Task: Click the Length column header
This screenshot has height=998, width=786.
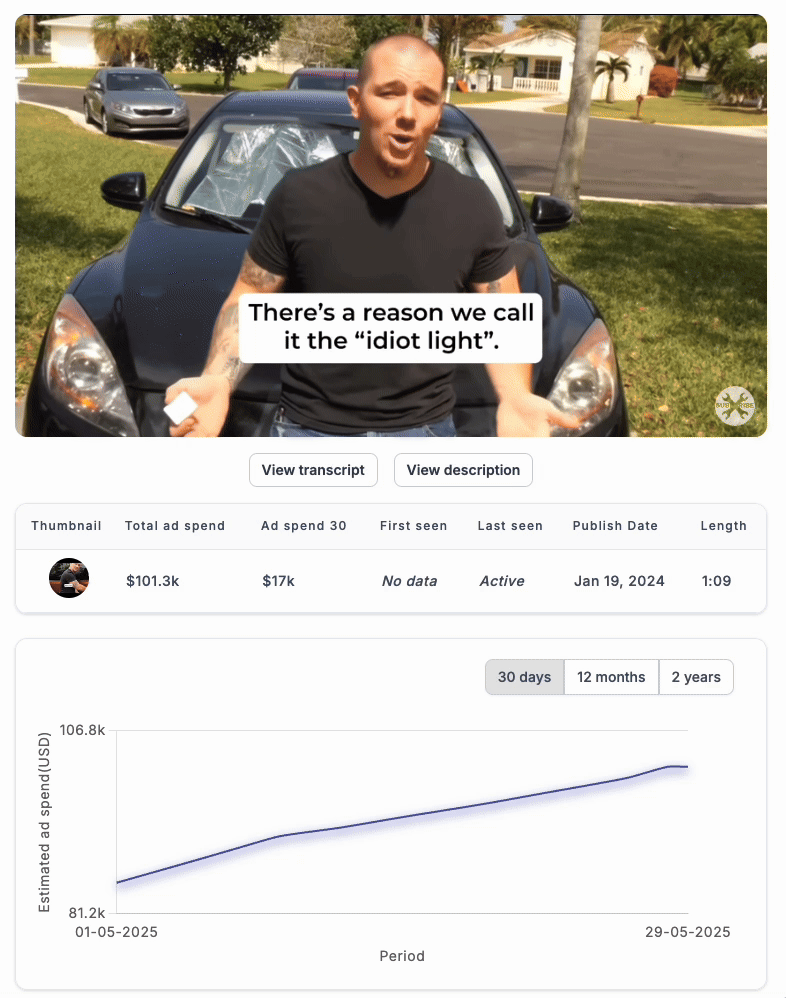Action: click(724, 526)
